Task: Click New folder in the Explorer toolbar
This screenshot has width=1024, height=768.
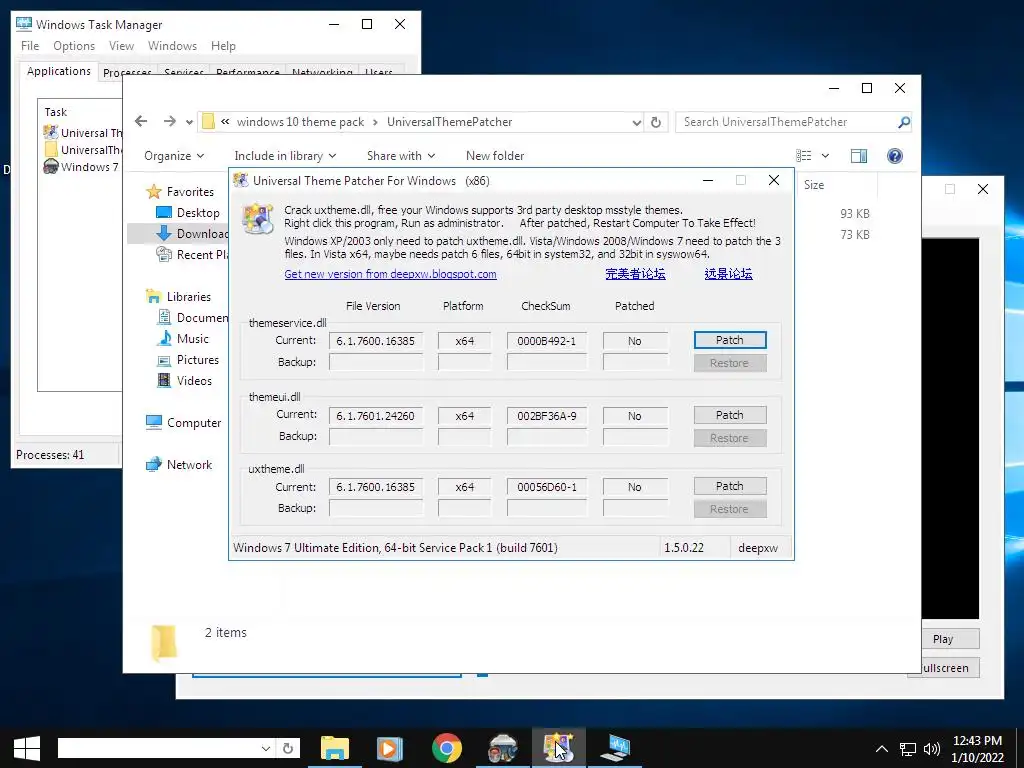Action: [495, 156]
